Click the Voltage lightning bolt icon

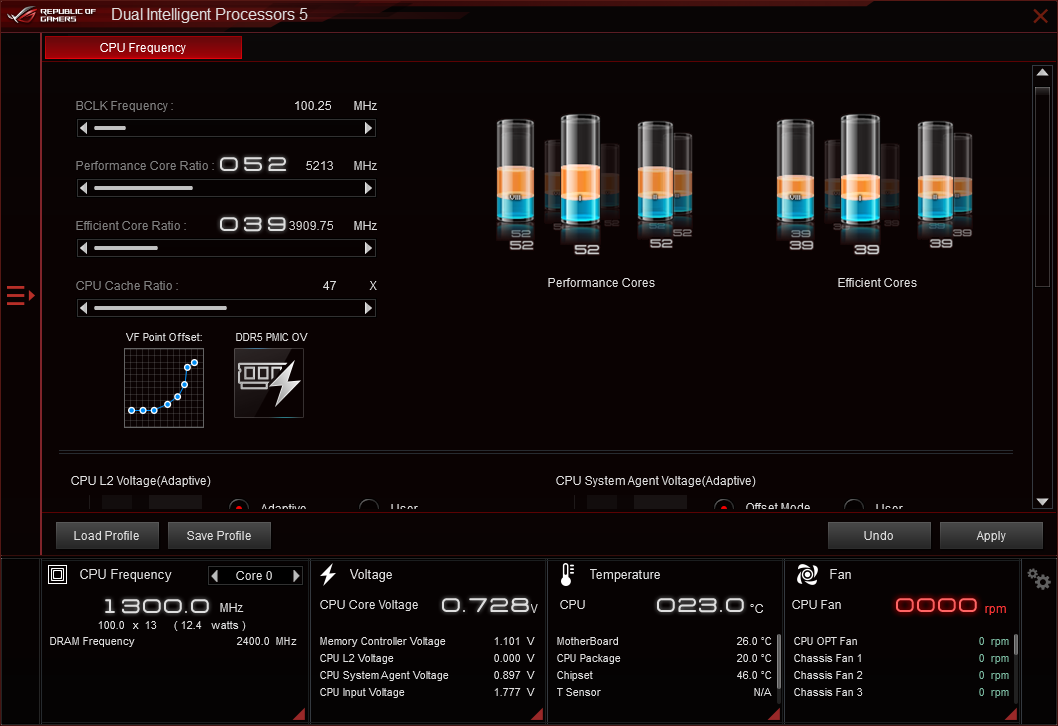[x=328, y=574]
